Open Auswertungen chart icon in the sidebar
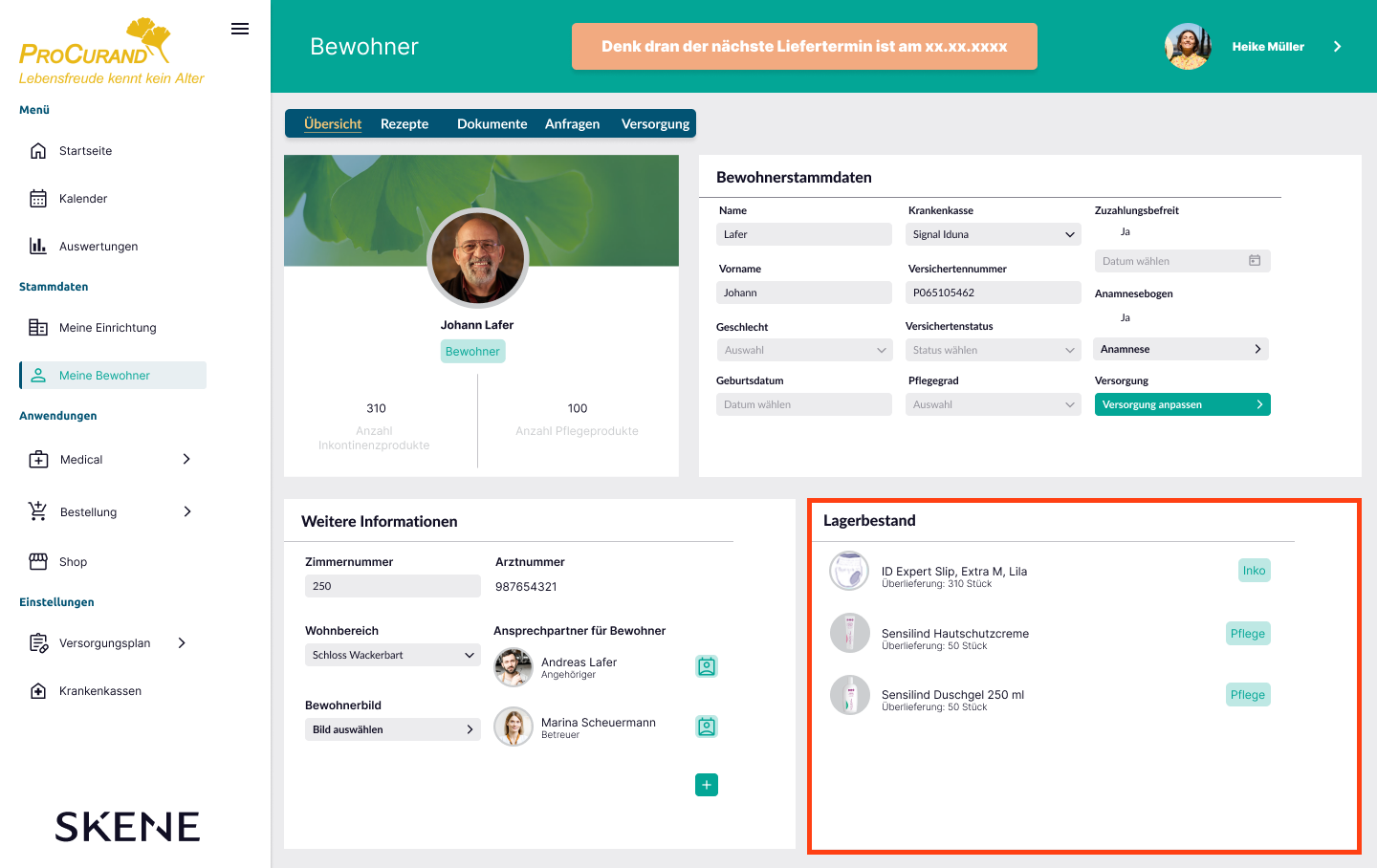The image size is (1377, 868). click(x=38, y=246)
